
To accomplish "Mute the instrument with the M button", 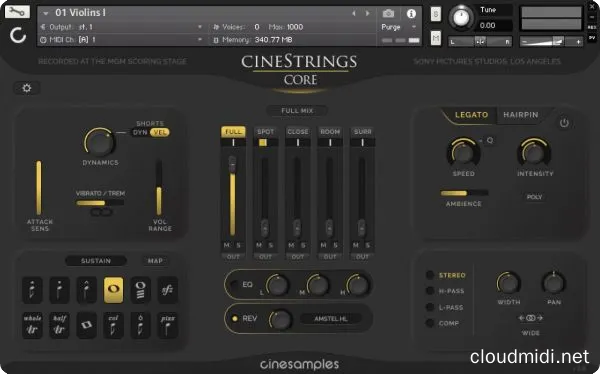I will (x=436, y=38).
